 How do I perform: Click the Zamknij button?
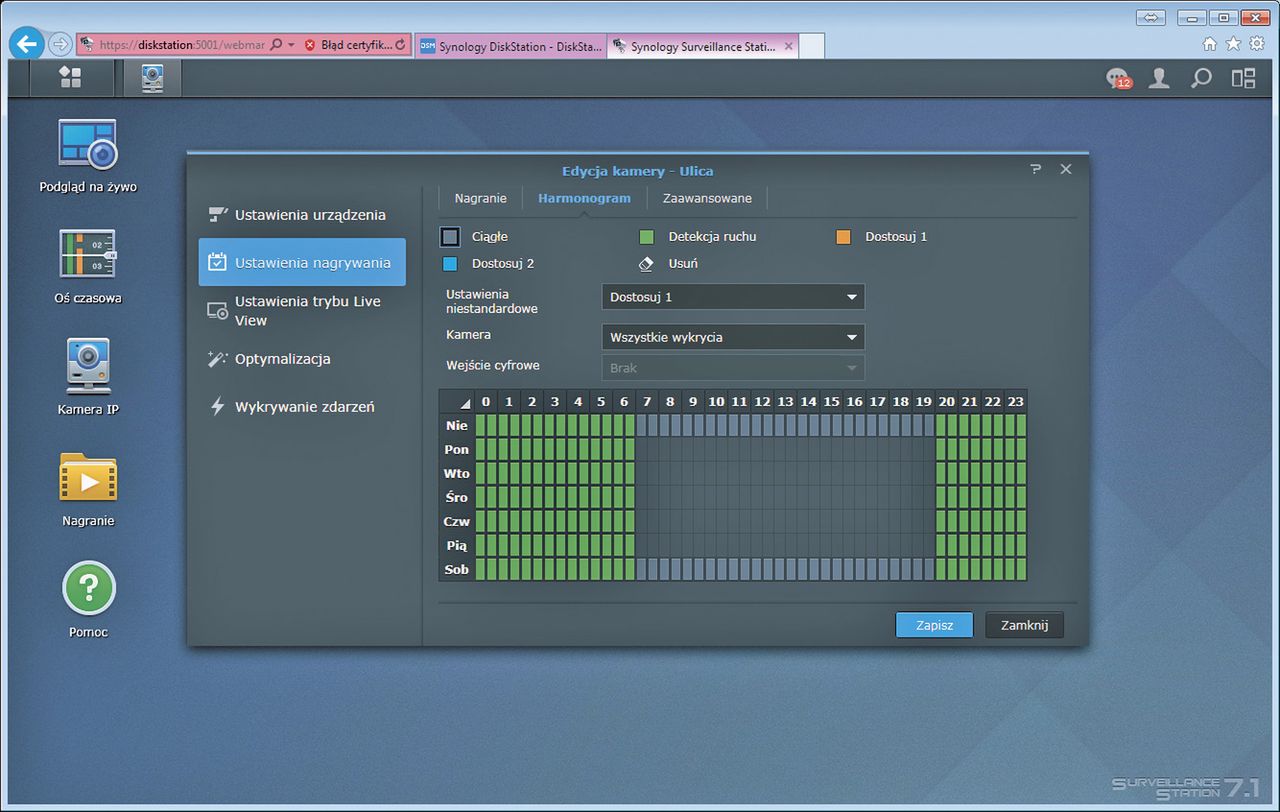pyautogui.click(x=1024, y=625)
